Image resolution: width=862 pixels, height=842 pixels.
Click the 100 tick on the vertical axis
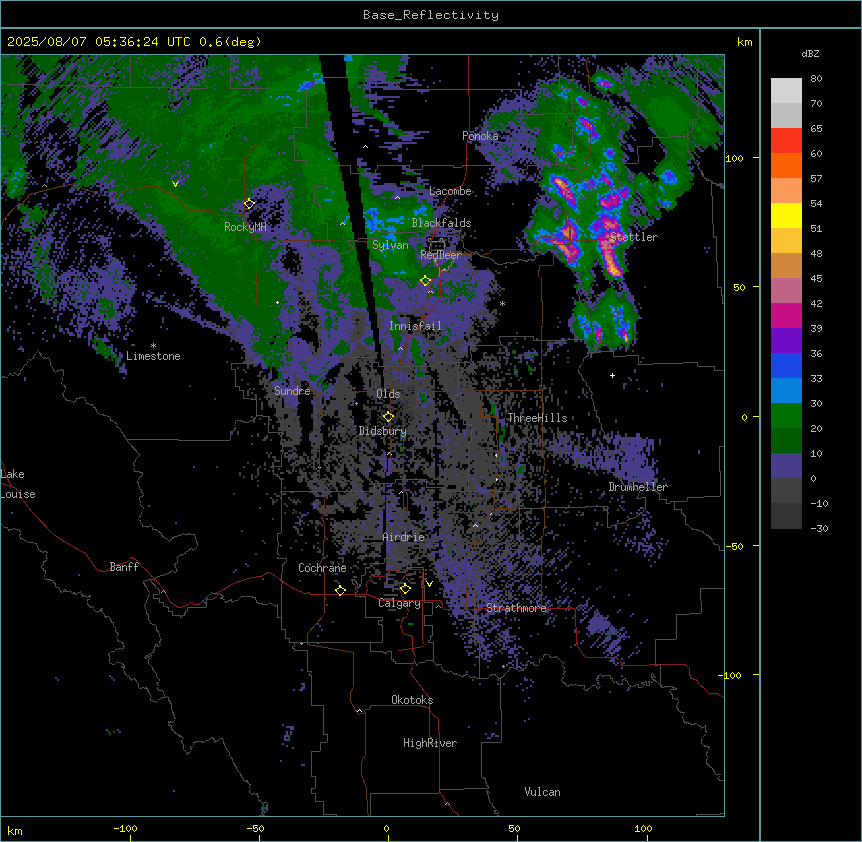[734, 158]
